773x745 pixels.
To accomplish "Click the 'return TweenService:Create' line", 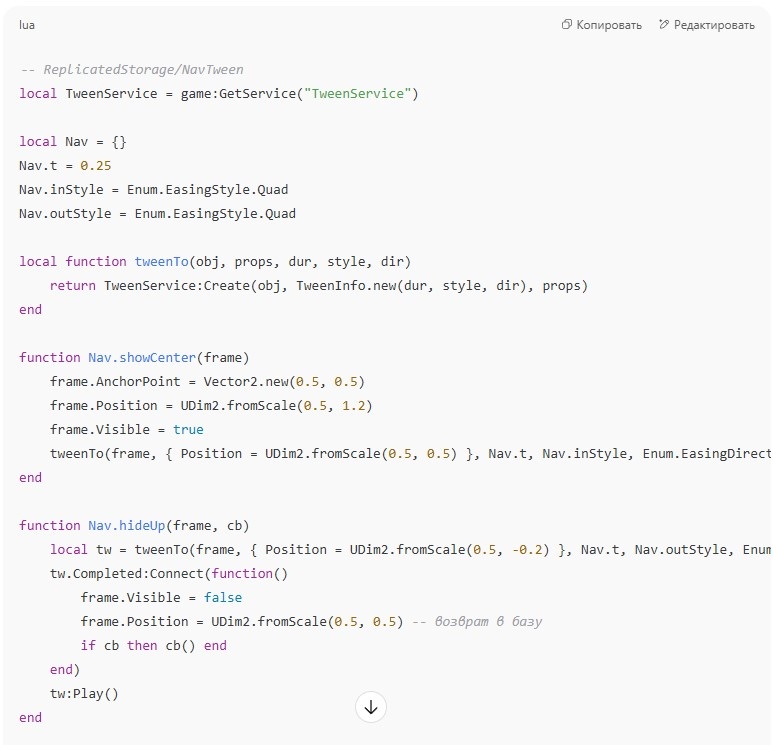I will (x=319, y=286).
